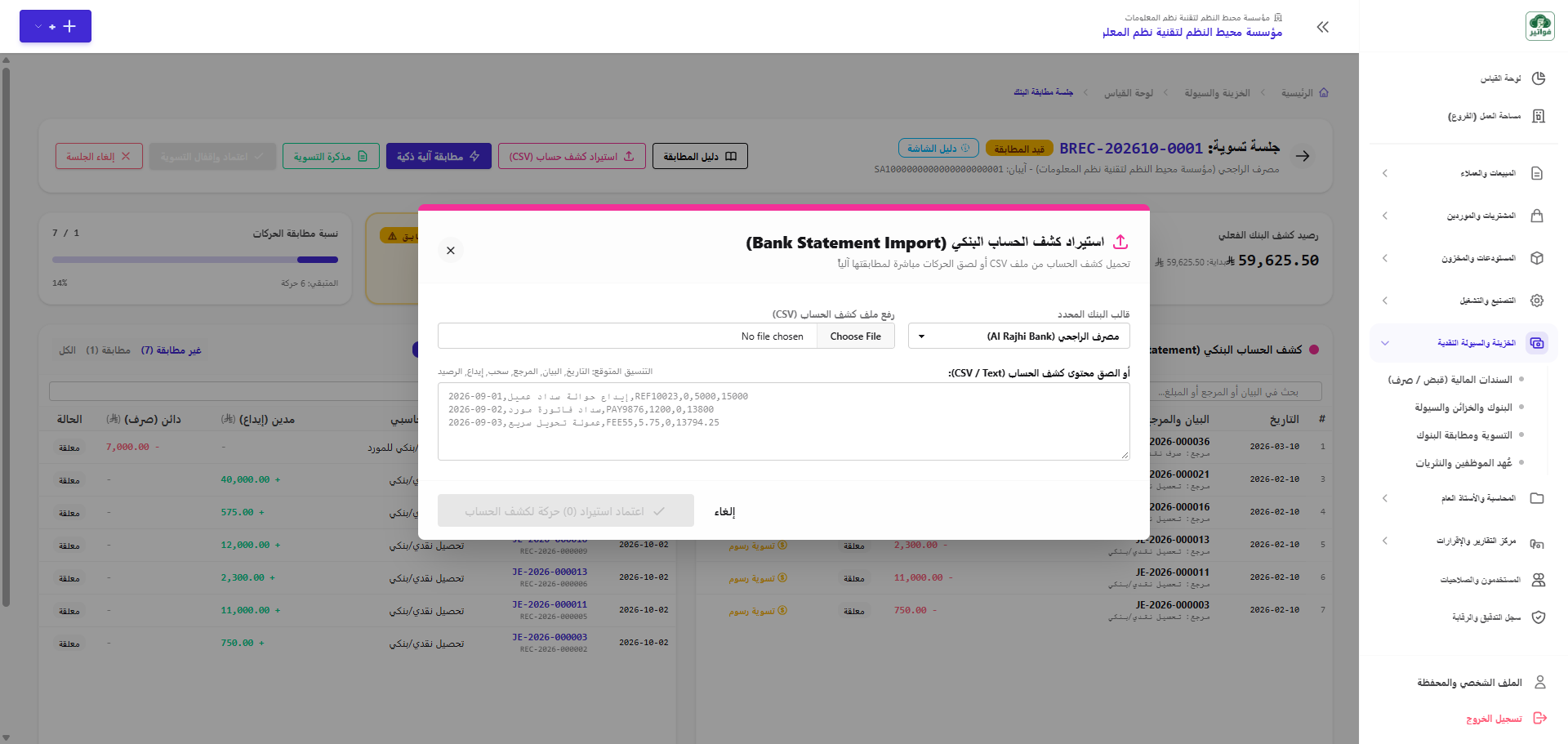Click inside the CSV/Text paste textarea

[x=784, y=421]
